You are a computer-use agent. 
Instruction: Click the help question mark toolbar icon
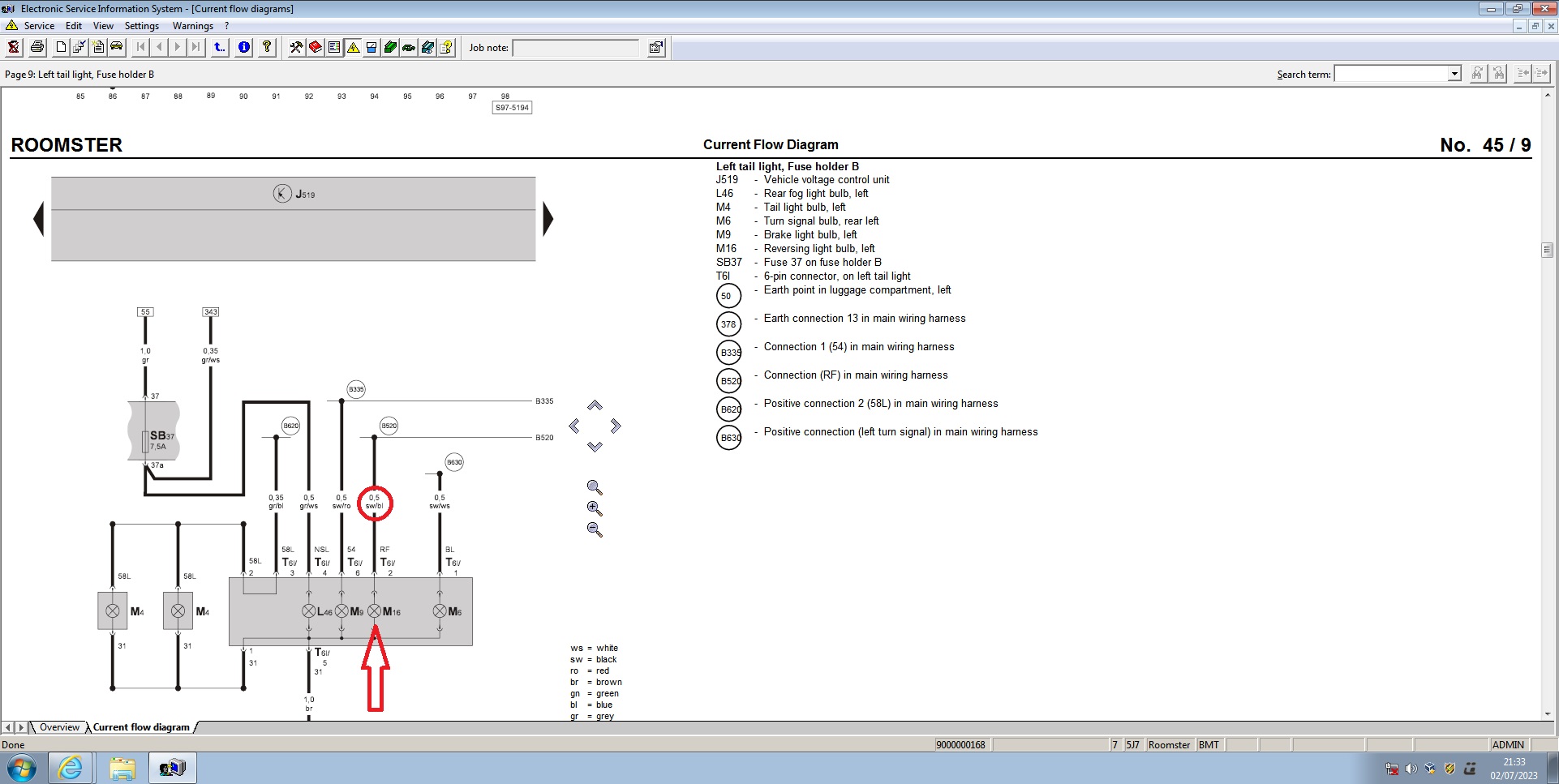point(267,47)
